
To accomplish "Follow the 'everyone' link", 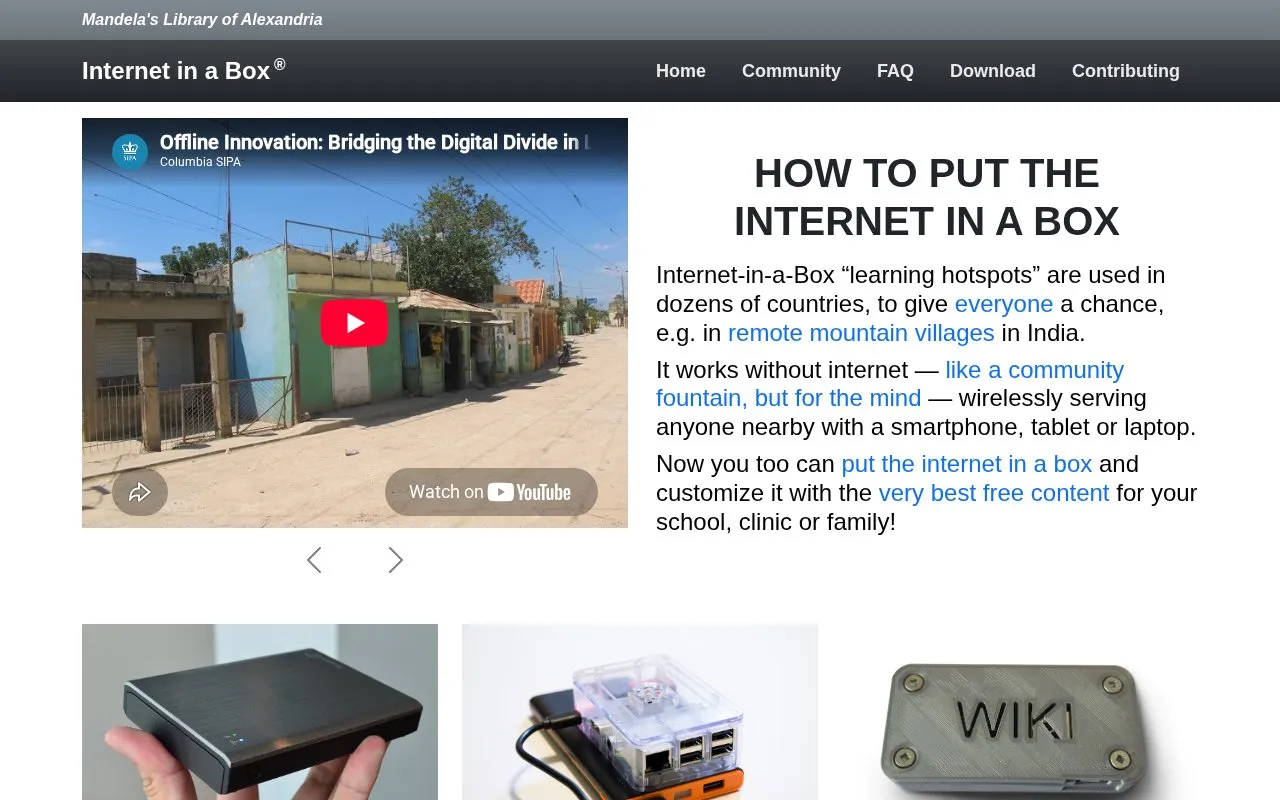I will [1004, 303].
